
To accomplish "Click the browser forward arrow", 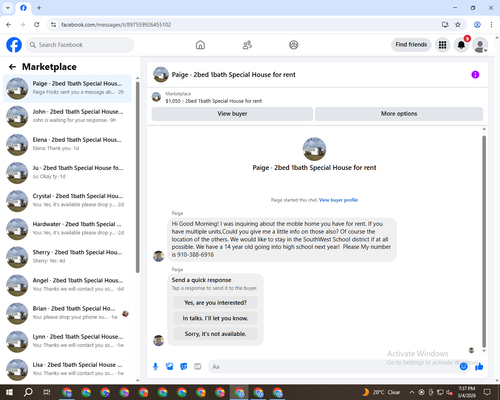I will (x=23, y=25).
